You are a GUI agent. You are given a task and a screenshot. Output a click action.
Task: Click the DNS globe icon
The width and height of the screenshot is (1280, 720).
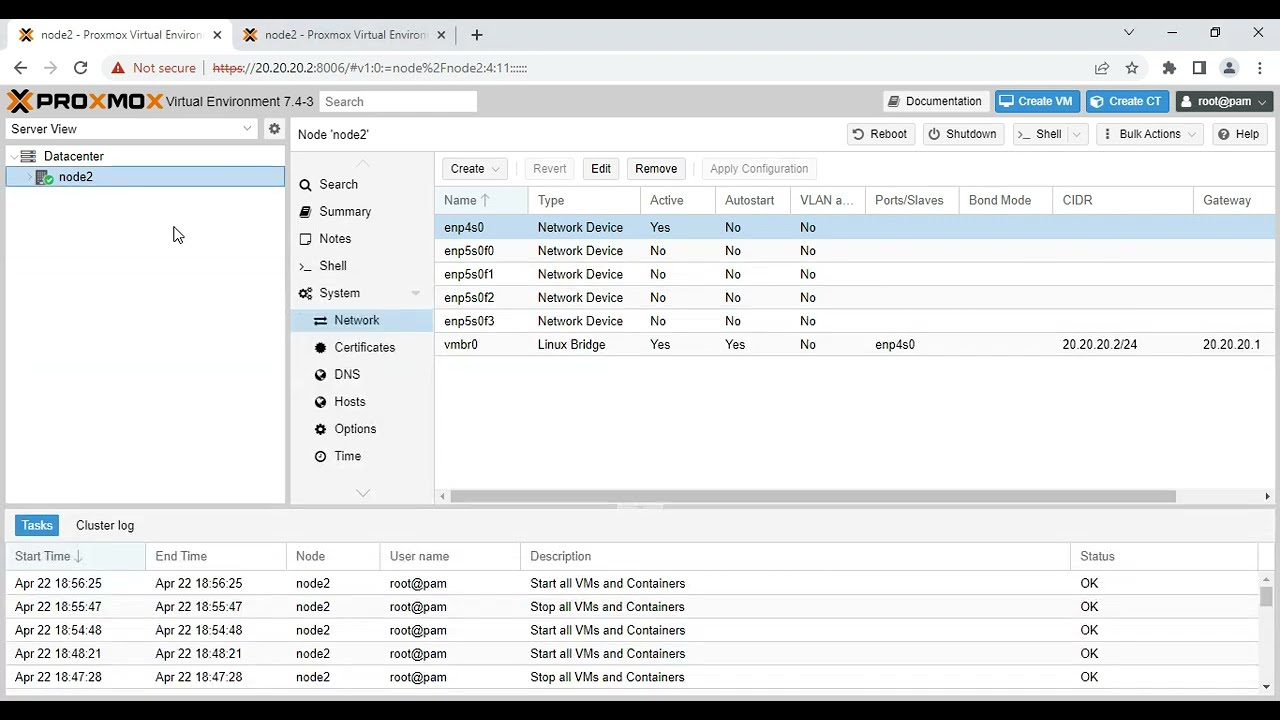point(320,374)
